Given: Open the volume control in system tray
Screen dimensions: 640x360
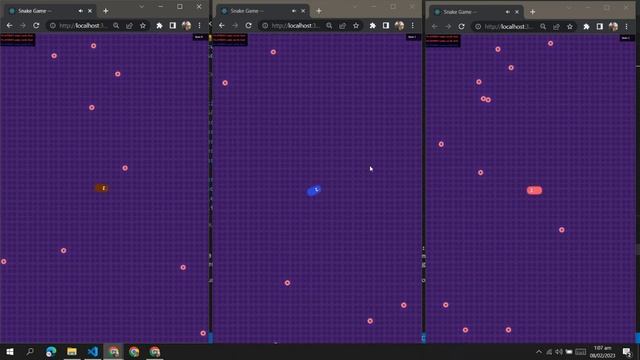Looking at the screenshot, I should (x=559, y=352).
